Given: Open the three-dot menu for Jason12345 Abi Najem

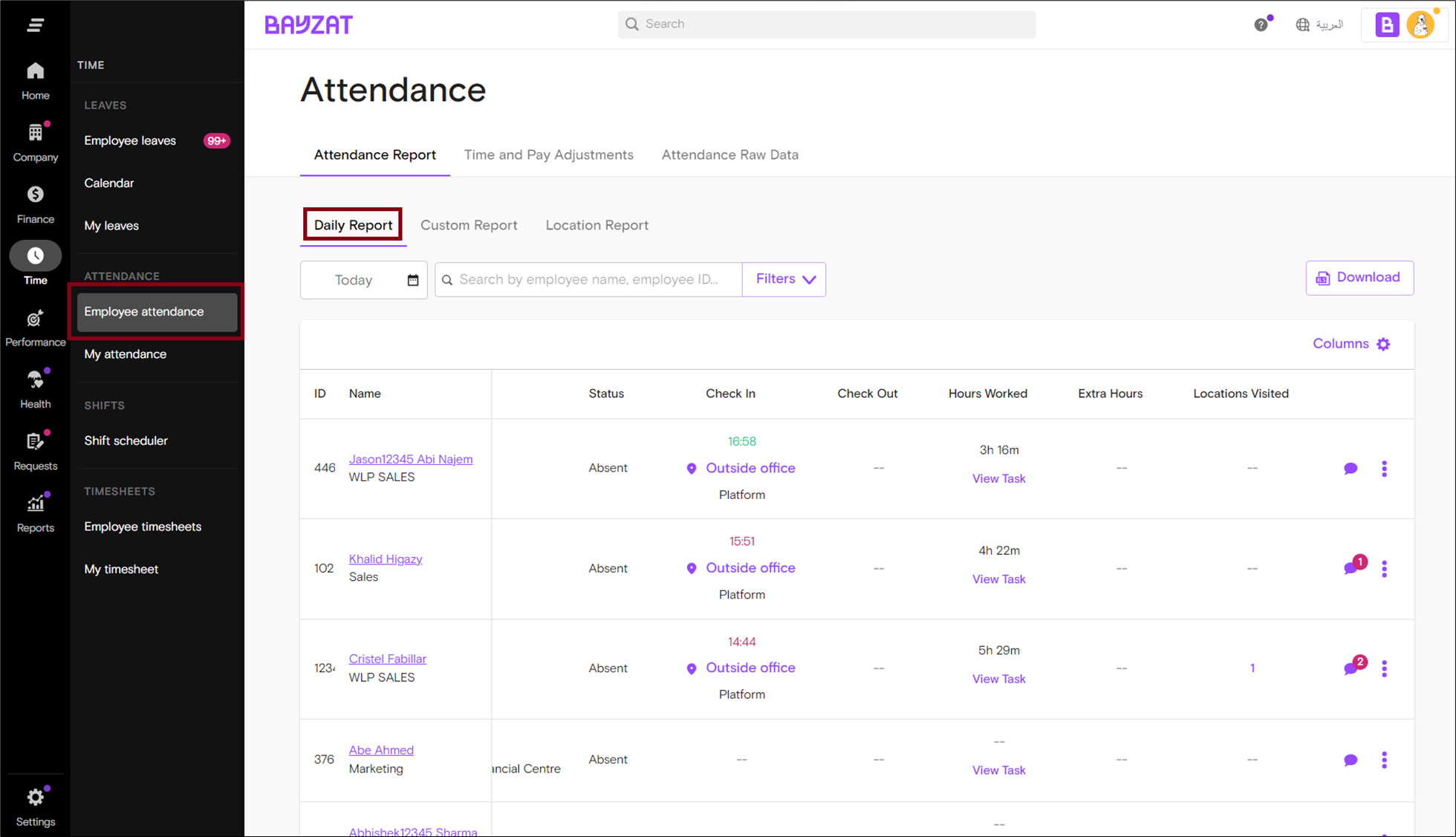Looking at the screenshot, I should pyautogui.click(x=1385, y=469).
